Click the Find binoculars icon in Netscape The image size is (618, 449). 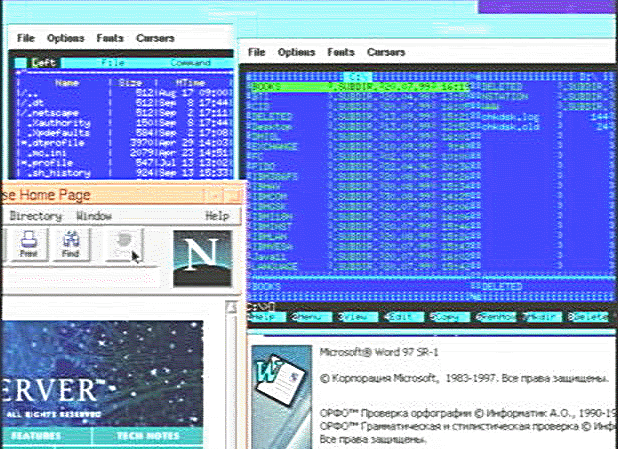(71, 245)
